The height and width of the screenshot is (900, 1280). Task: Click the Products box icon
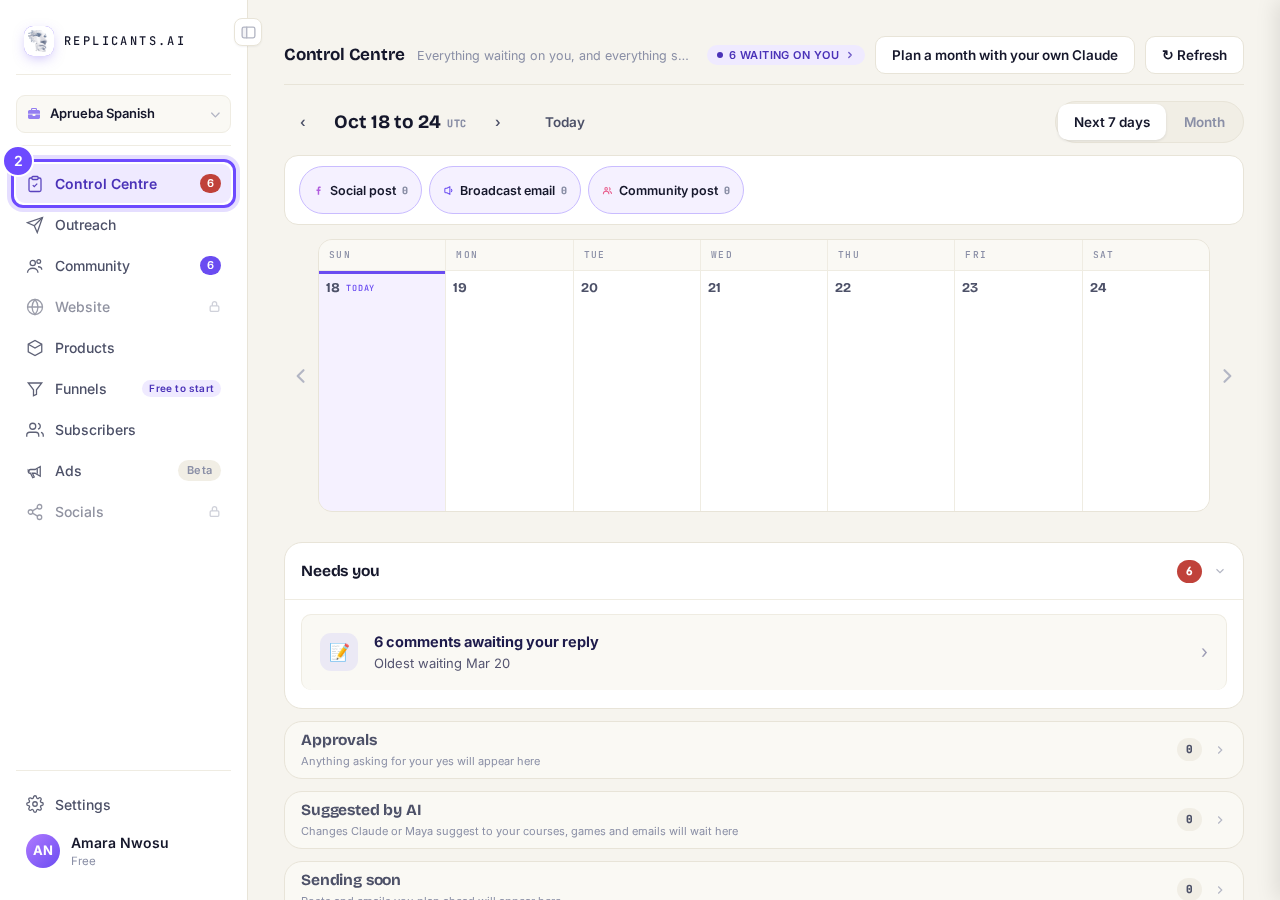pos(35,348)
